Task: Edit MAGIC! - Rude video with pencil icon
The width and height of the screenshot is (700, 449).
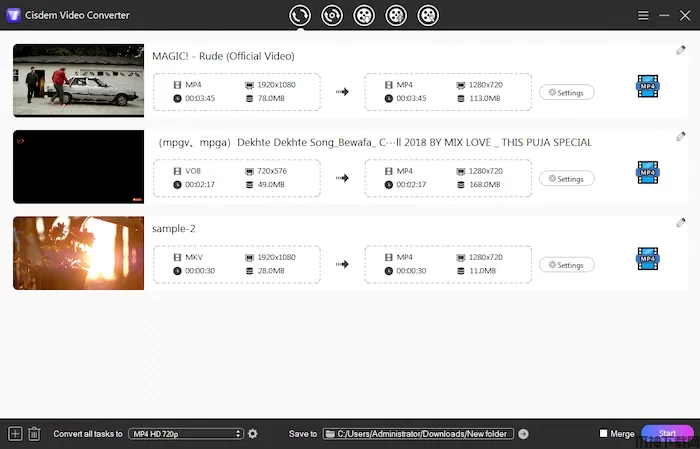Action: (680, 50)
